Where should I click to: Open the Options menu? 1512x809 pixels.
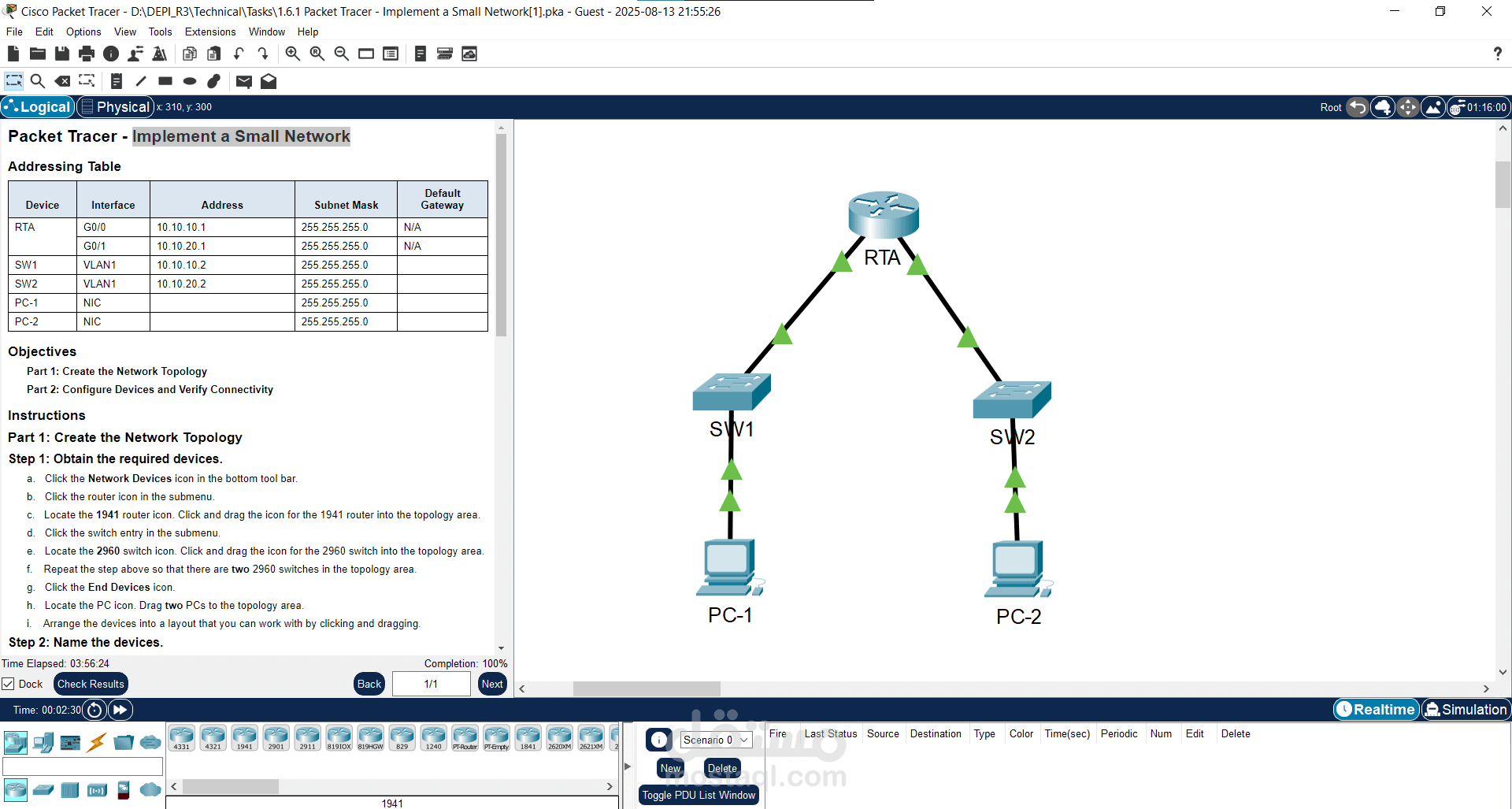click(83, 32)
